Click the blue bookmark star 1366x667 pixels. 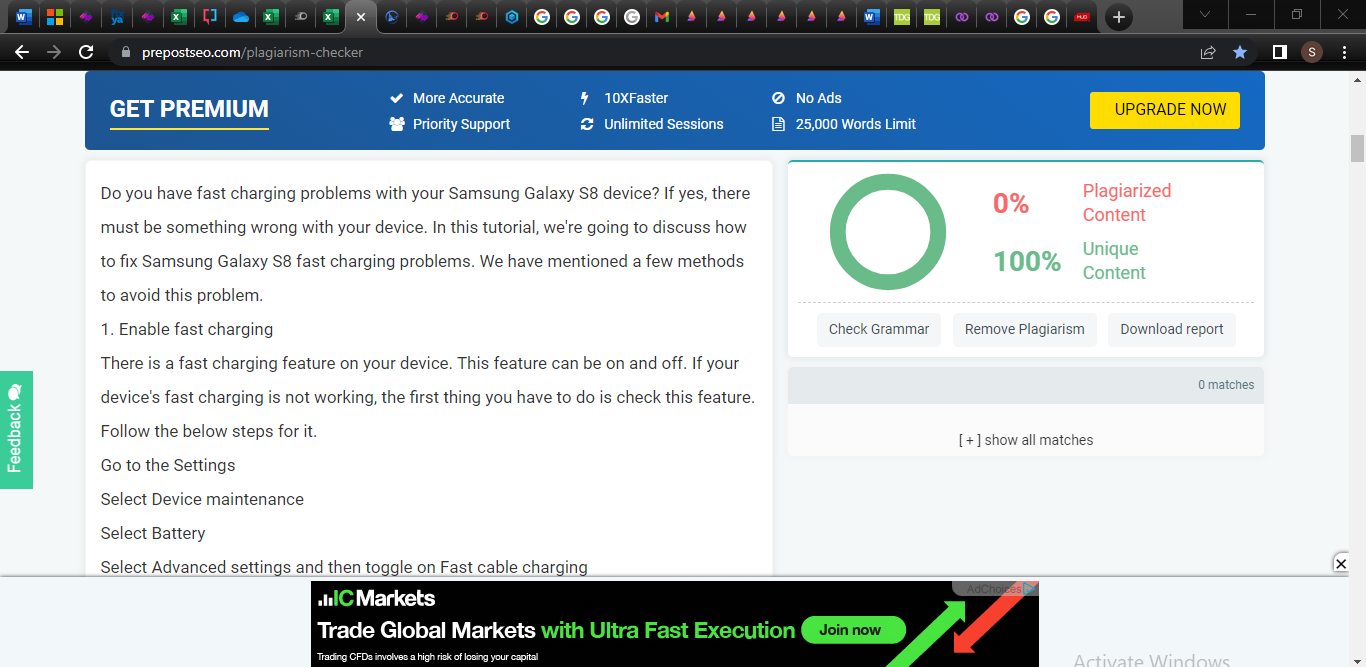pyautogui.click(x=1240, y=52)
